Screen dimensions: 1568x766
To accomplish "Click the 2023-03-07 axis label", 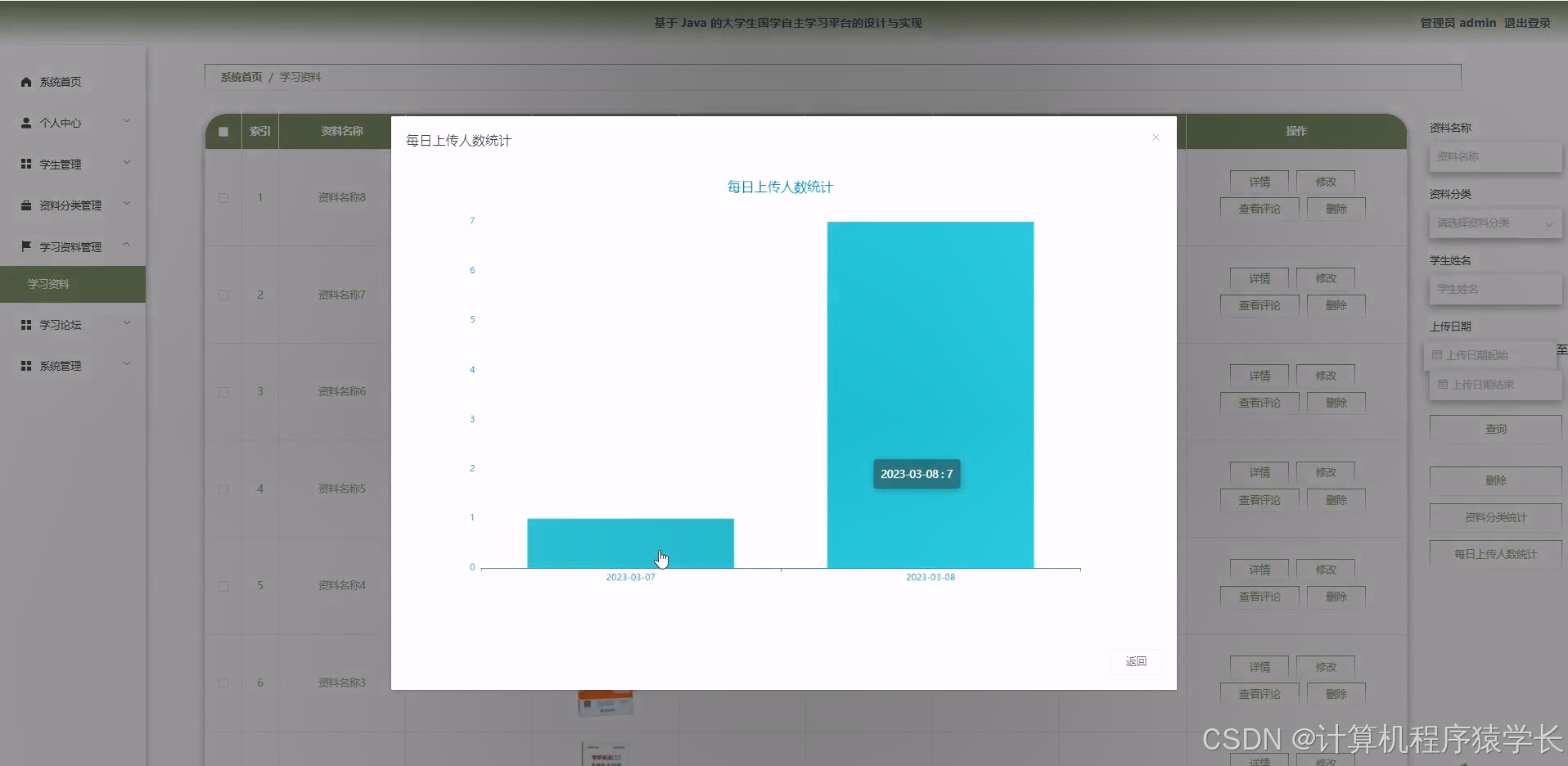I will click(630, 577).
